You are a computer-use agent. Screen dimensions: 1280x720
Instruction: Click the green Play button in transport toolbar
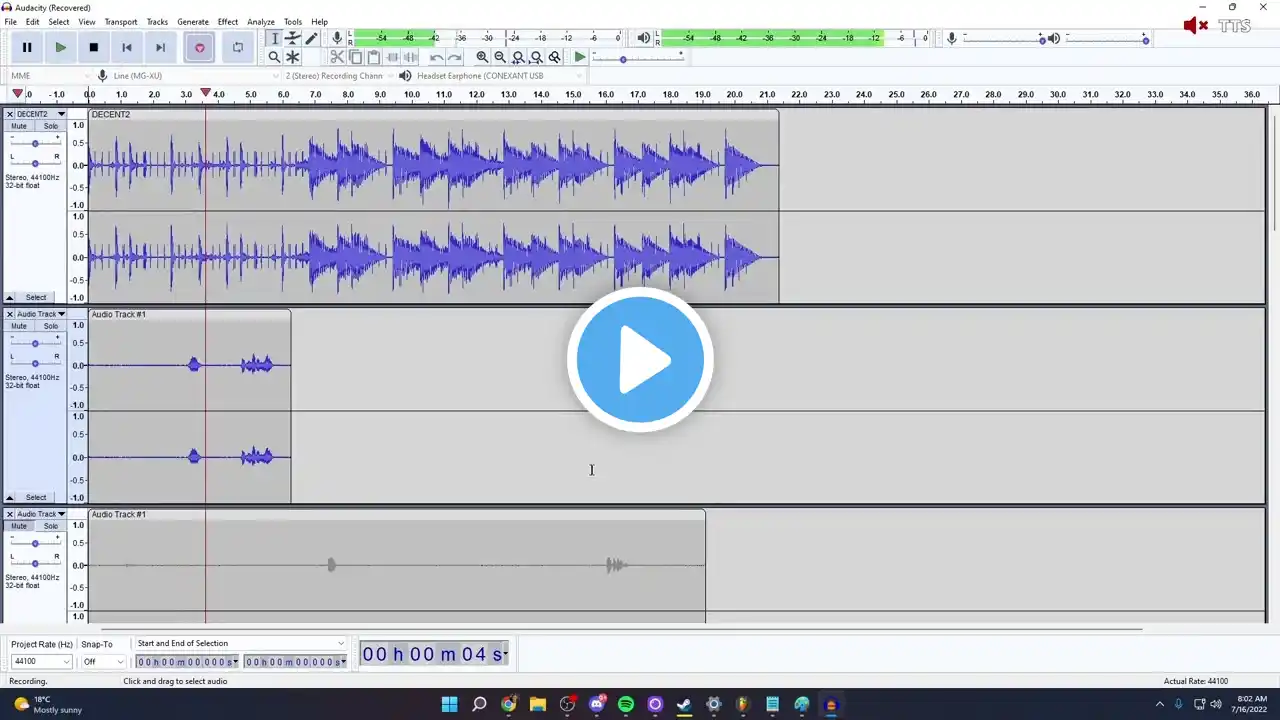tap(60, 47)
